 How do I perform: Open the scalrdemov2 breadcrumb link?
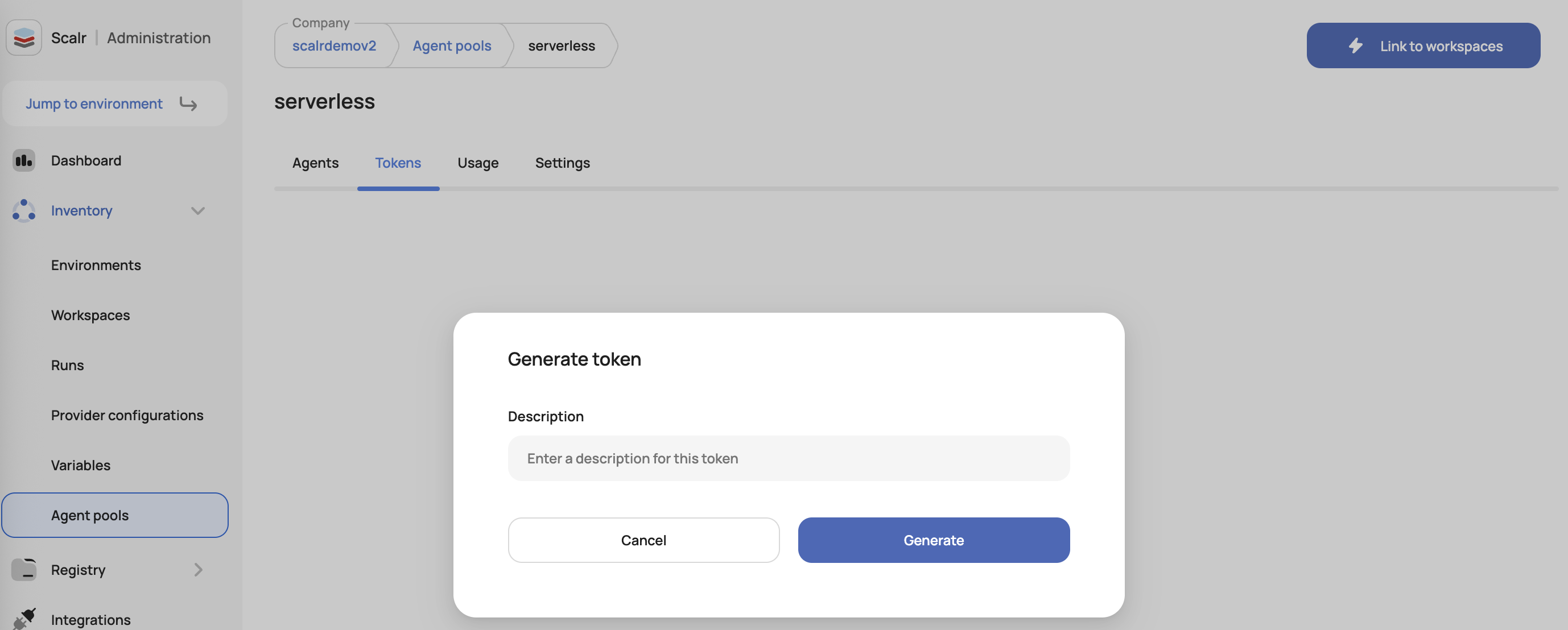[334, 45]
